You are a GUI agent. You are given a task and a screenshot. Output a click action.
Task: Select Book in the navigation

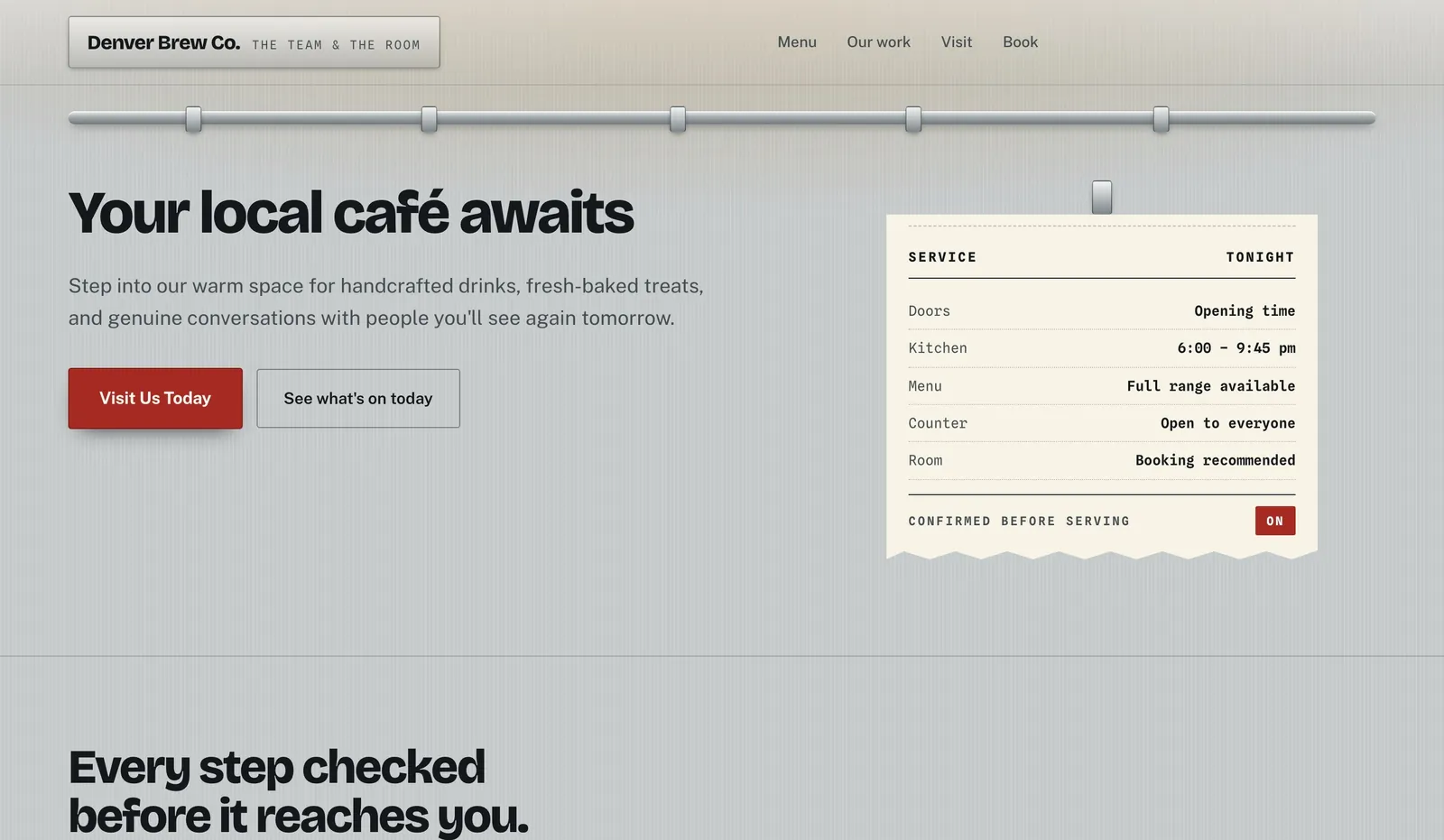[x=1020, y=42]
